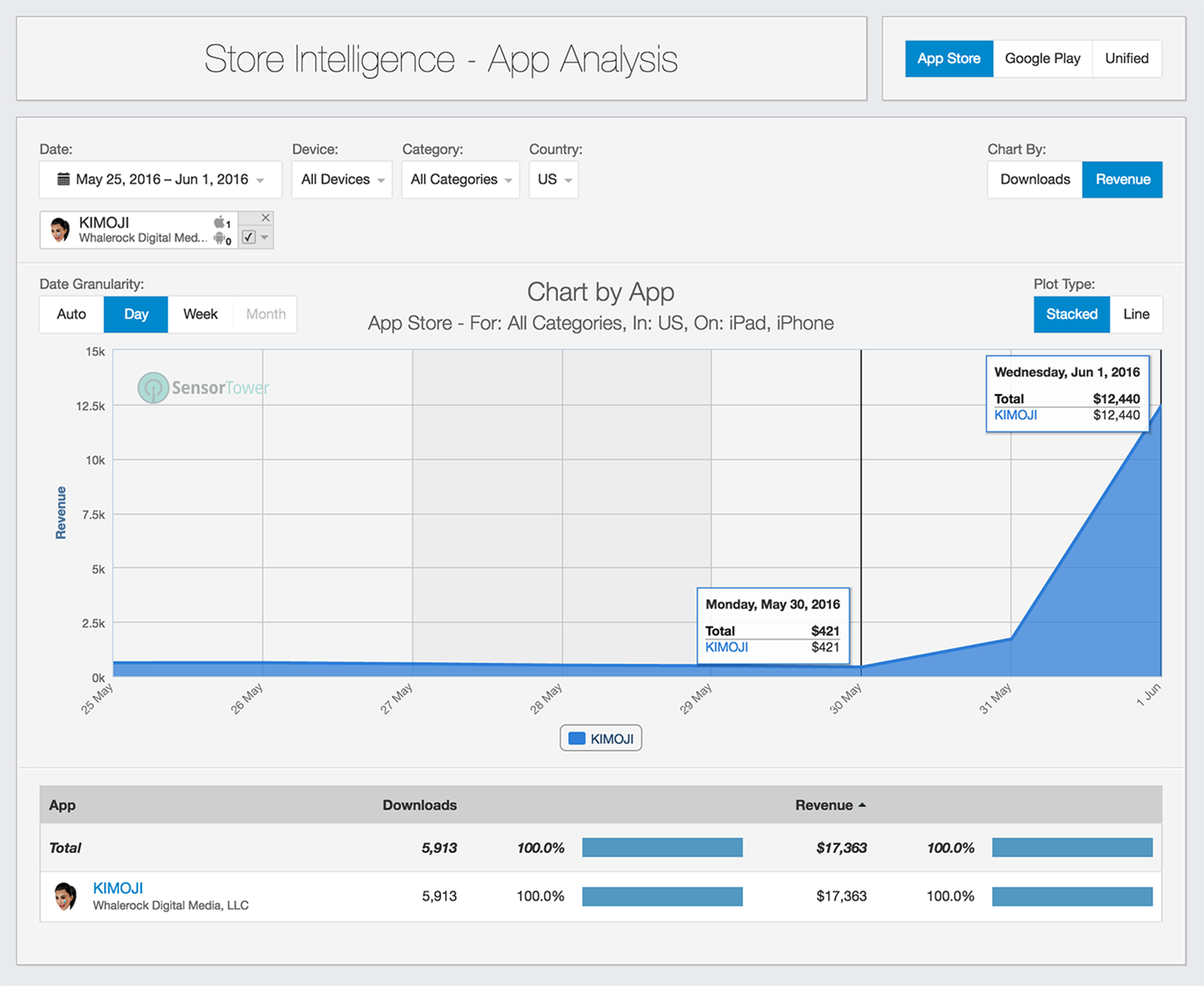Toggle the KIMOJI series in chart legend
This screenshot has width=1204, height=986.
[601, 739]
